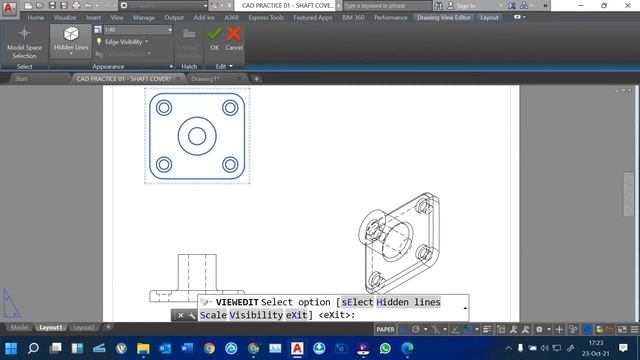
Task: Click the Hidden Lines view style button
Action: coord(71,41)
